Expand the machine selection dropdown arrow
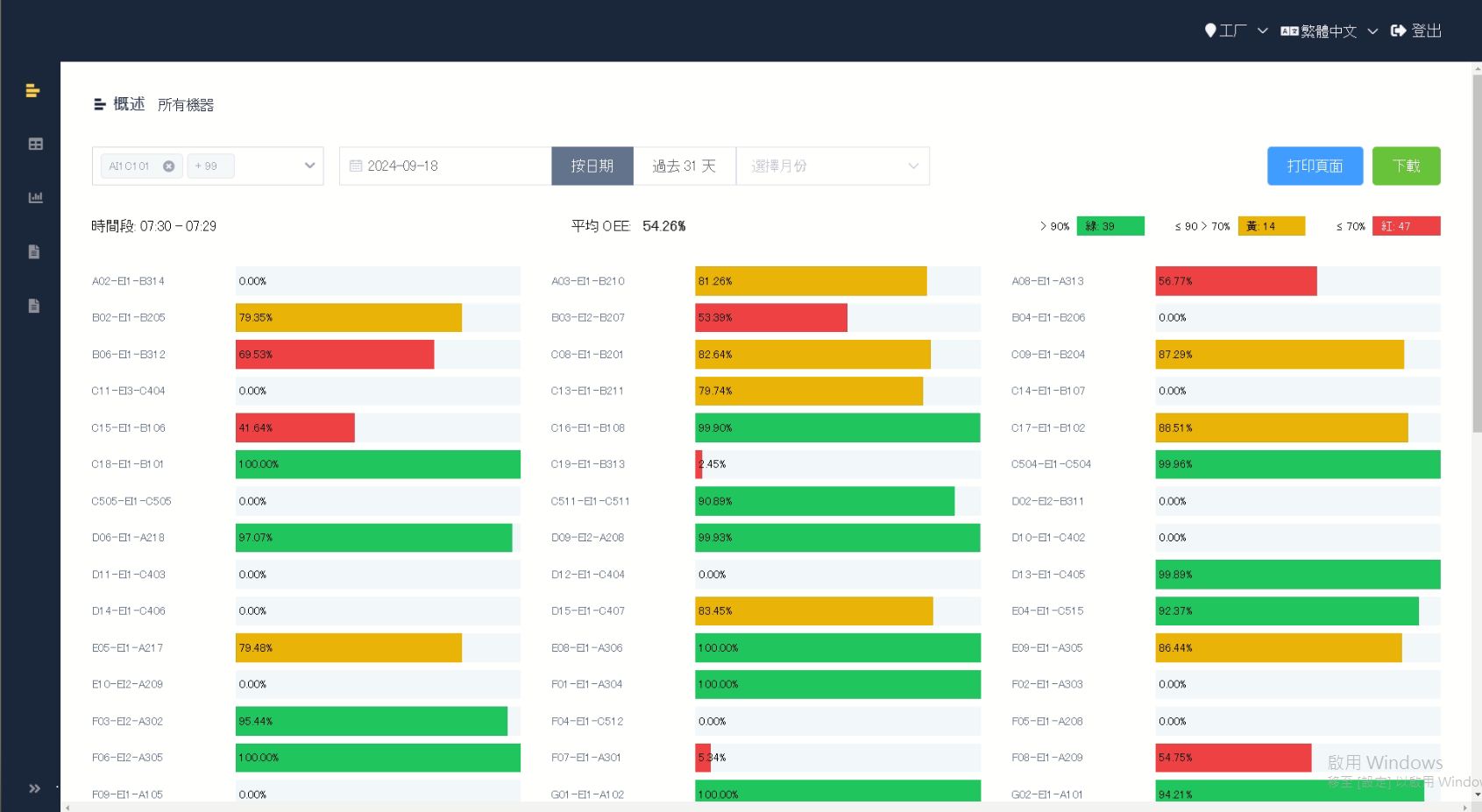The width and height of the screenshot is (1482, 812). coord(309,166)
